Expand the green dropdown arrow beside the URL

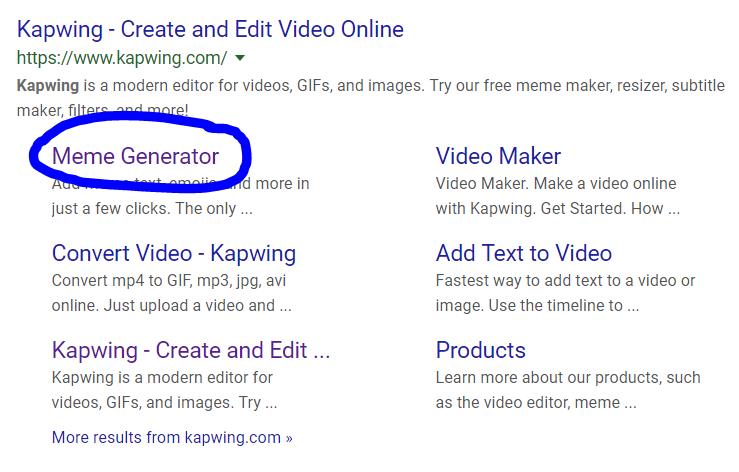240,58
